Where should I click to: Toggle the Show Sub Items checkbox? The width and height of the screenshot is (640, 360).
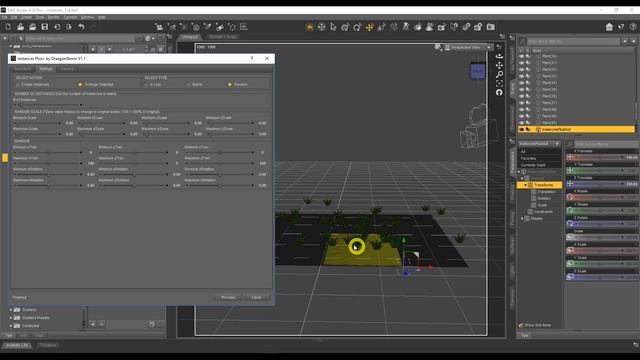(521, 325)
